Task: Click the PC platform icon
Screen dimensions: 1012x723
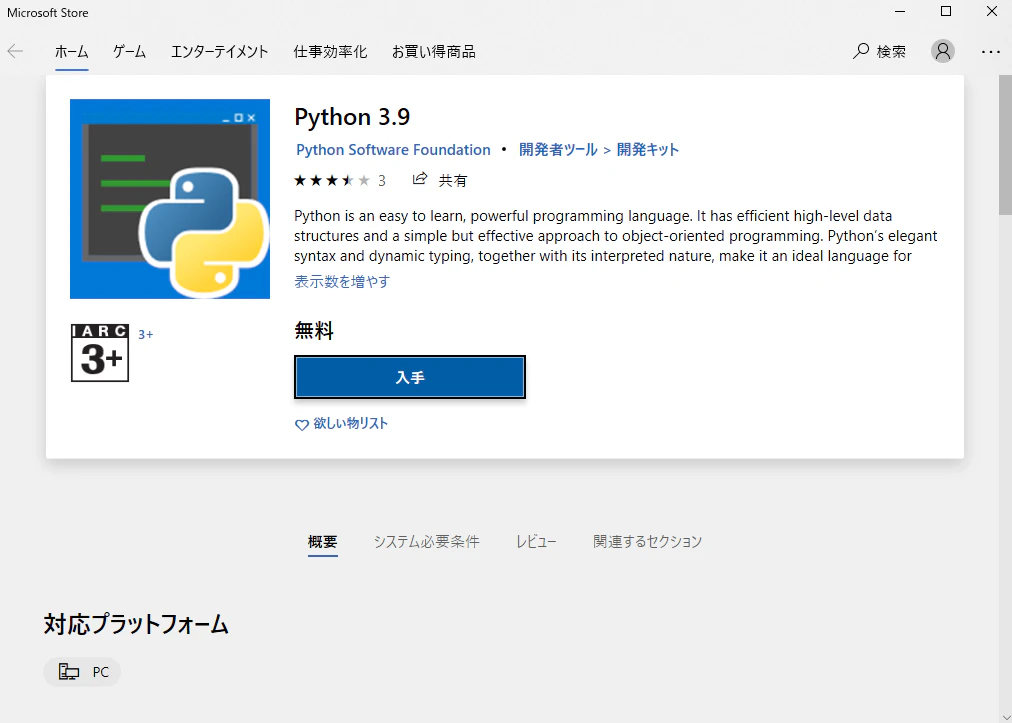Action: tap(68, 672)
